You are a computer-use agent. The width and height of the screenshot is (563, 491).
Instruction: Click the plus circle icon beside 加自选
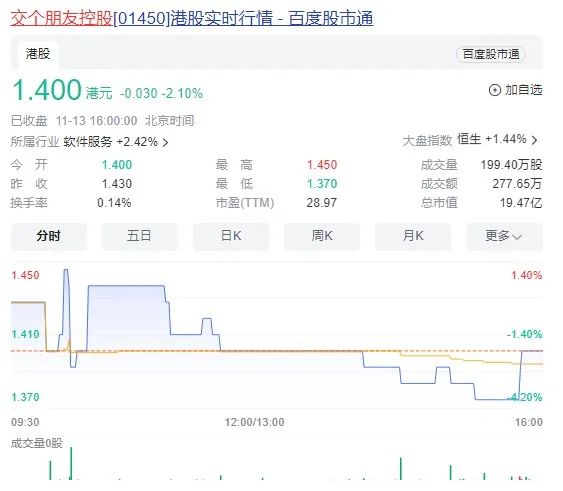click(494, 90)
